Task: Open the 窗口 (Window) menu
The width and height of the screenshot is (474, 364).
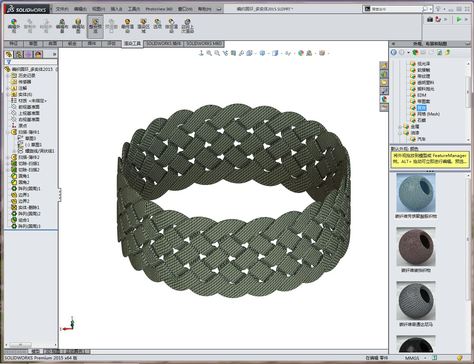Action: click(x=185, y=9)
